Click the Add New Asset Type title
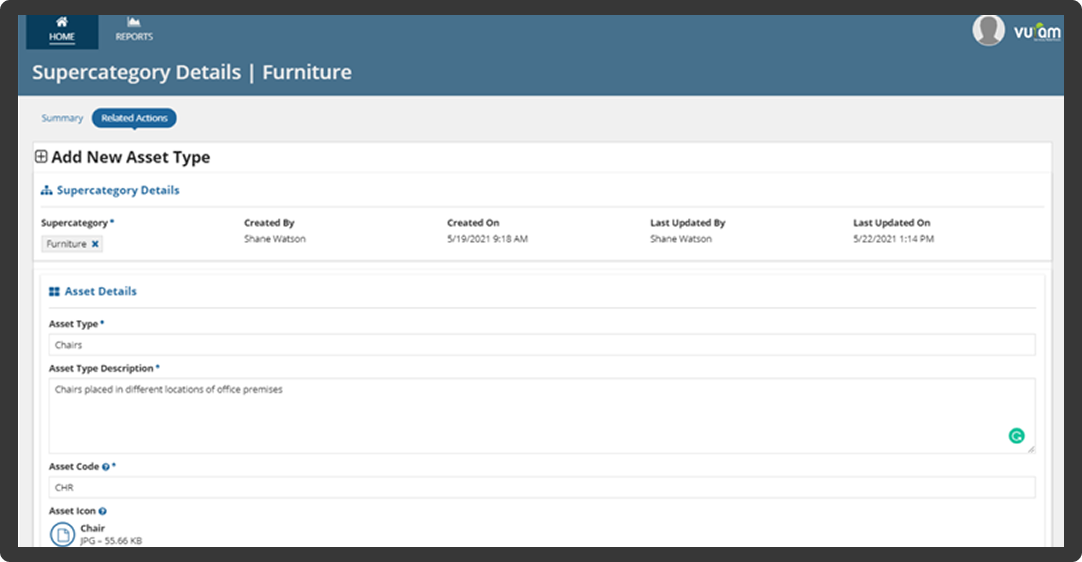The image size is (1082, 562). pos(130,157)
